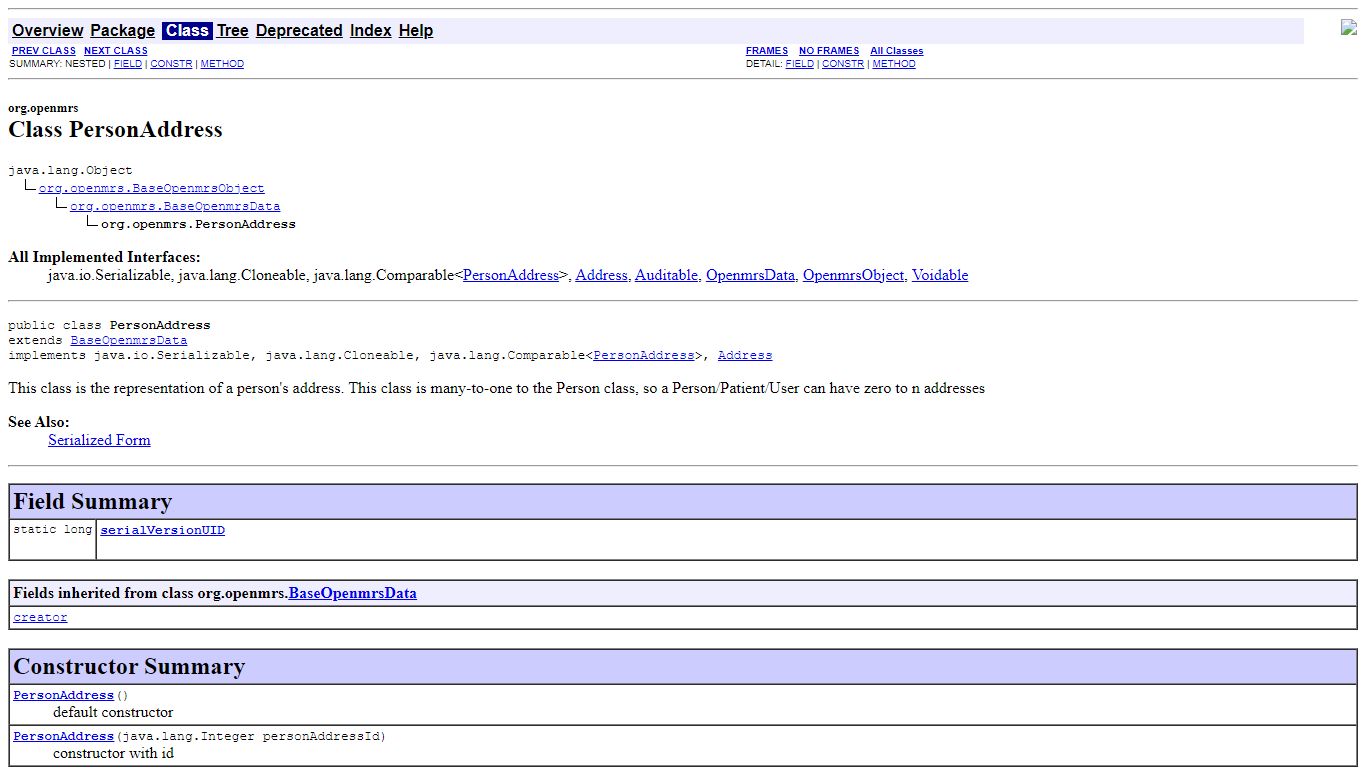Viewport: 1366px width, 768px height.
Task: Click the java.lang.Object hierarchy root text
Action: (x=70, y=170)
